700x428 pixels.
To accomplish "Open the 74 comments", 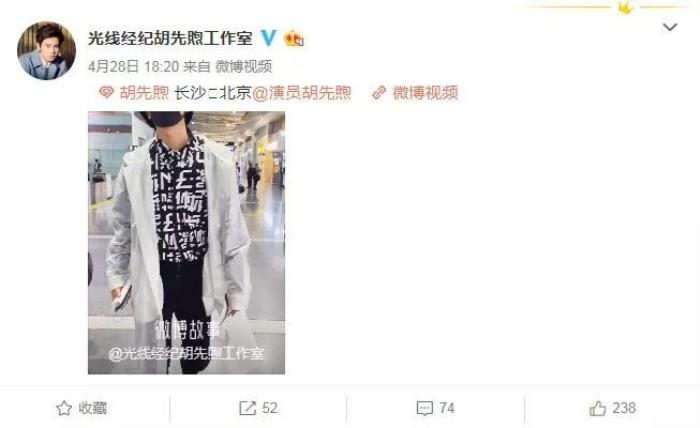I will click(x=447, y=408).
